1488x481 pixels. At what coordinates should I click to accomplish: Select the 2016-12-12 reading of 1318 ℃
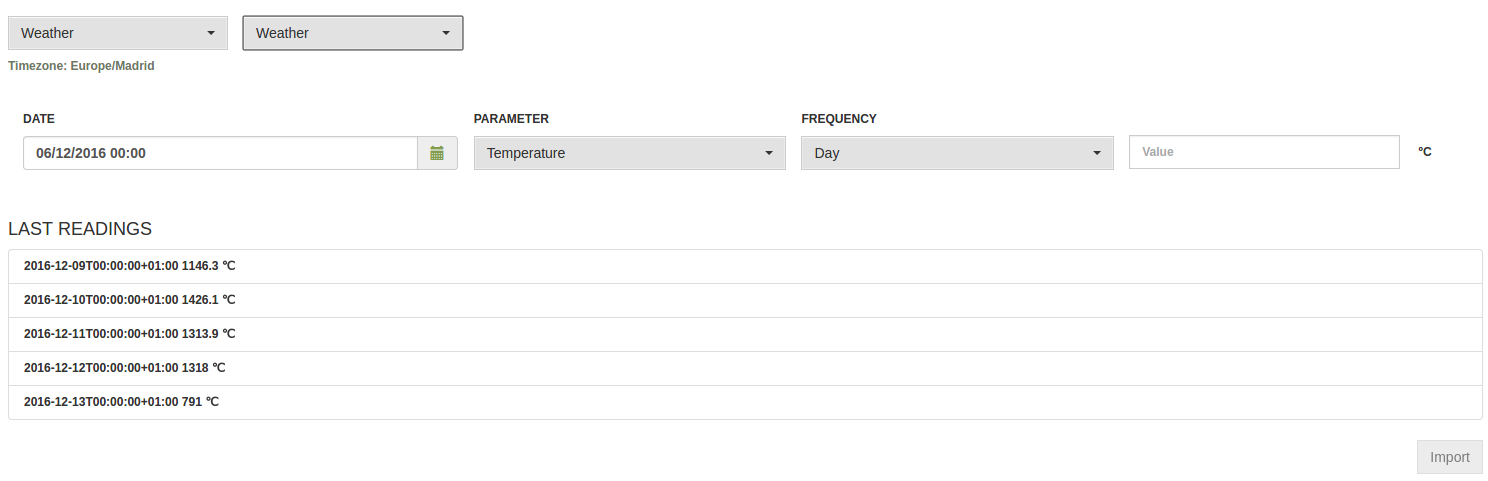[125, 368]
